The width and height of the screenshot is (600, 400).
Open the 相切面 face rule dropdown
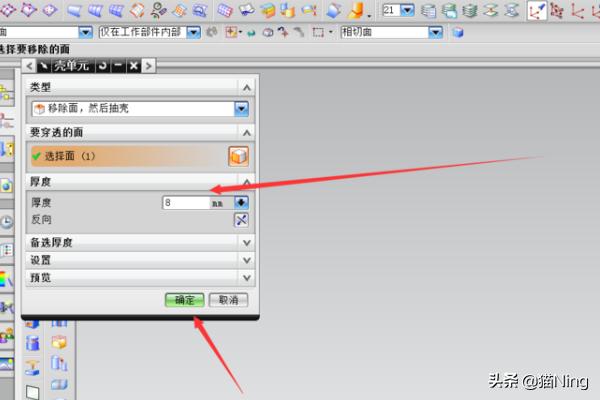(435, 32)
